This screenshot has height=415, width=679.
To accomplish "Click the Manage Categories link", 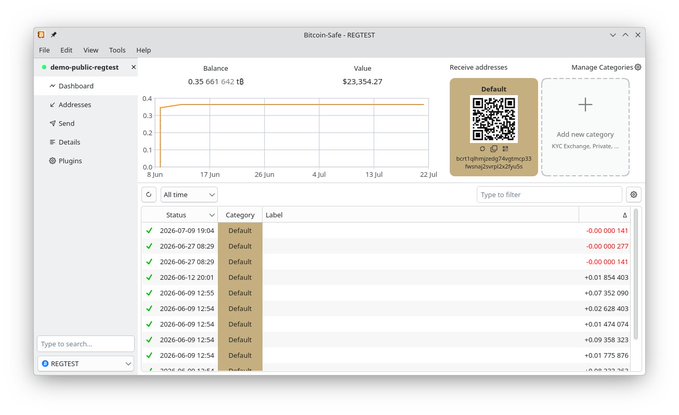I will point(602,67).
